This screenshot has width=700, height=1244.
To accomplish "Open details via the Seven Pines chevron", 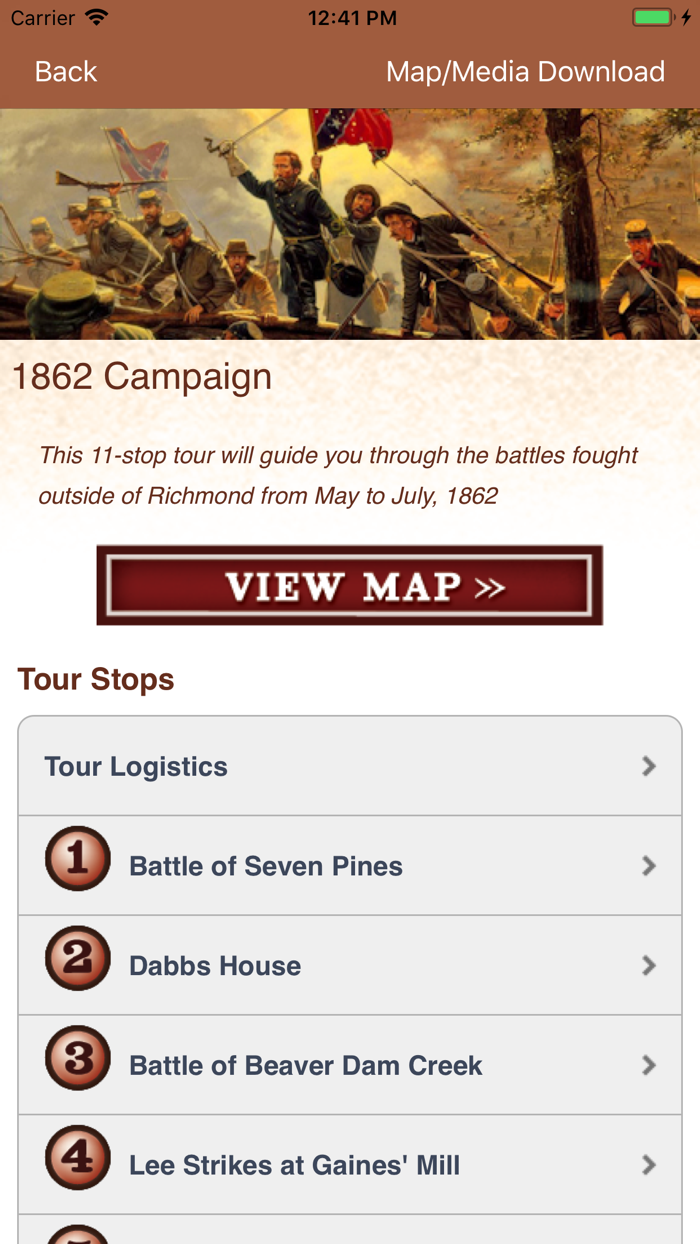I will tap(649, 865).
